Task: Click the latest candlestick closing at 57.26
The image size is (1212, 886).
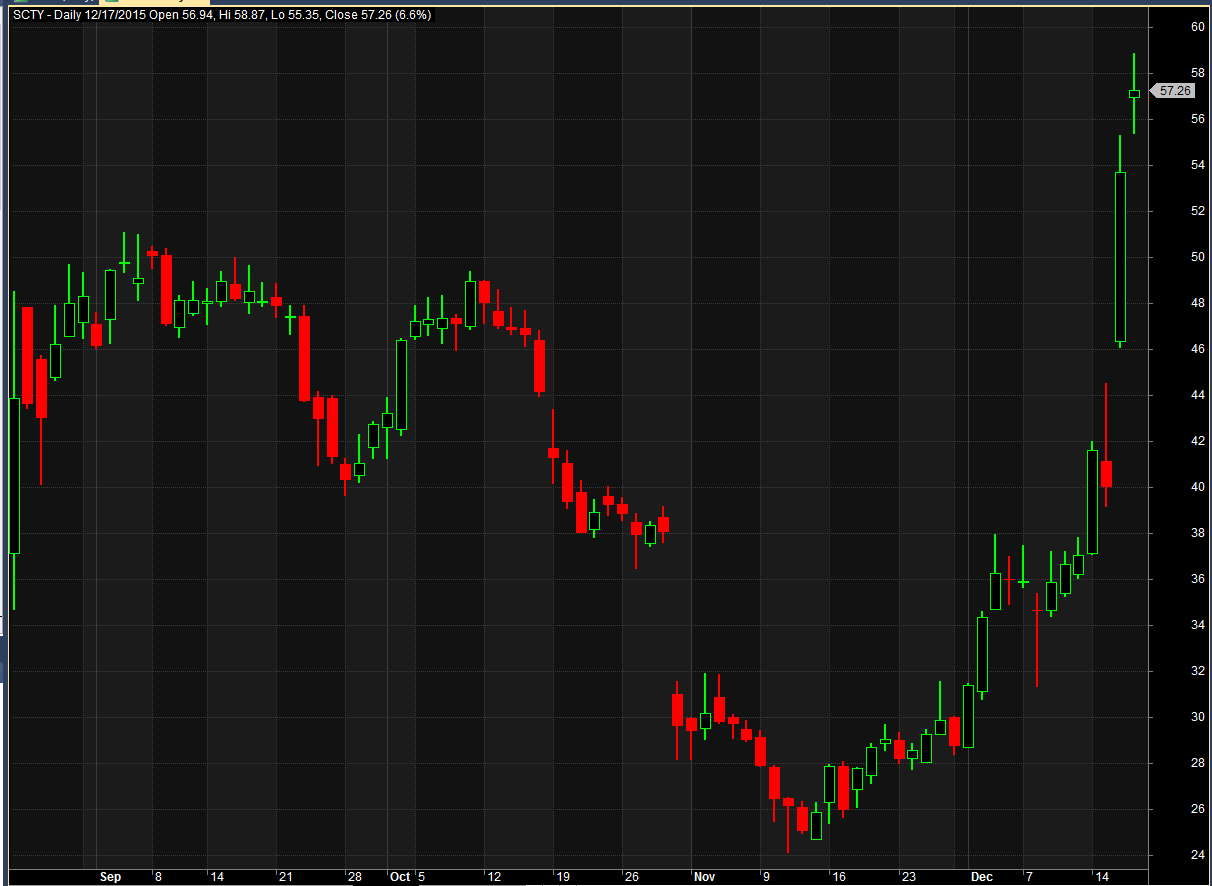Action: [1134, 93]
